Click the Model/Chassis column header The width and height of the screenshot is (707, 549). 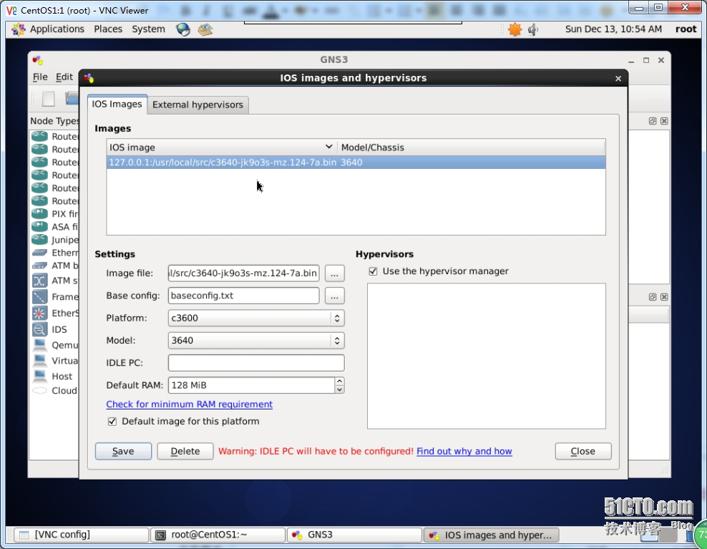(x=471, y=147)
